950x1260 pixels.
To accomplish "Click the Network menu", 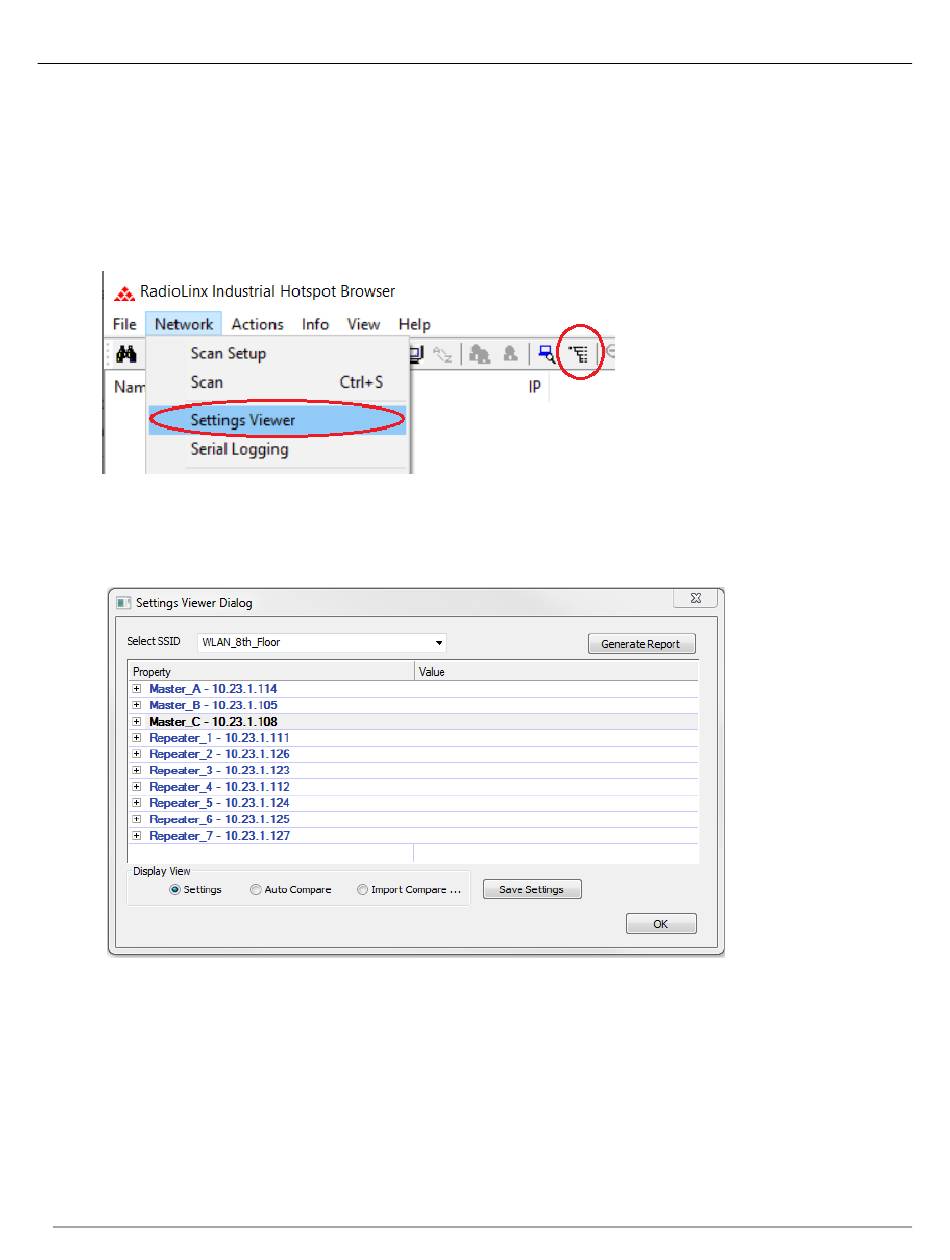I will [x=184, y=324].
